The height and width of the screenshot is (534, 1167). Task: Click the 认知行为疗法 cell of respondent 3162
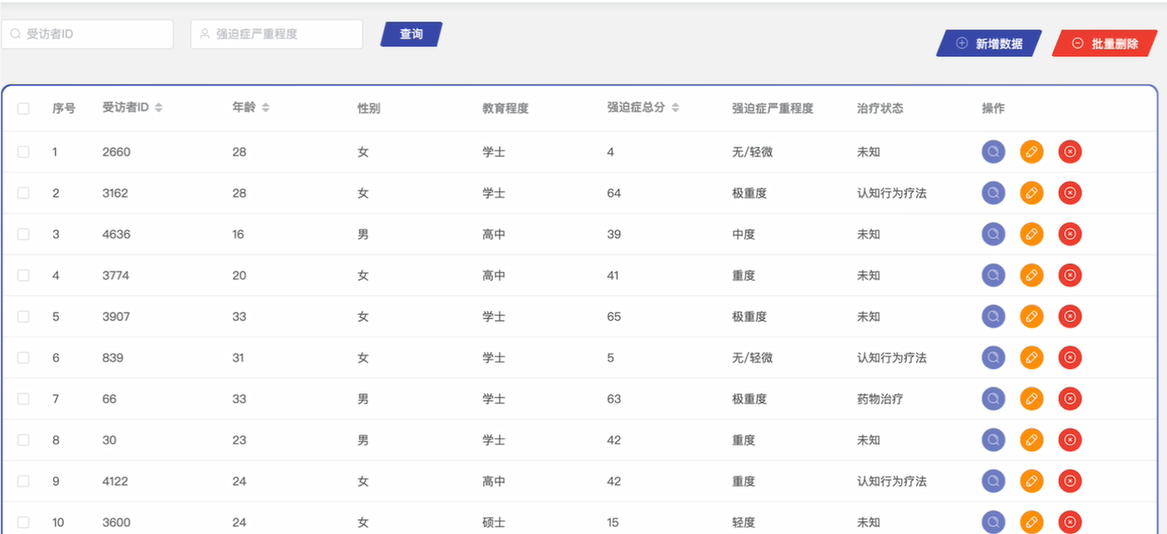tap(892, 193)
